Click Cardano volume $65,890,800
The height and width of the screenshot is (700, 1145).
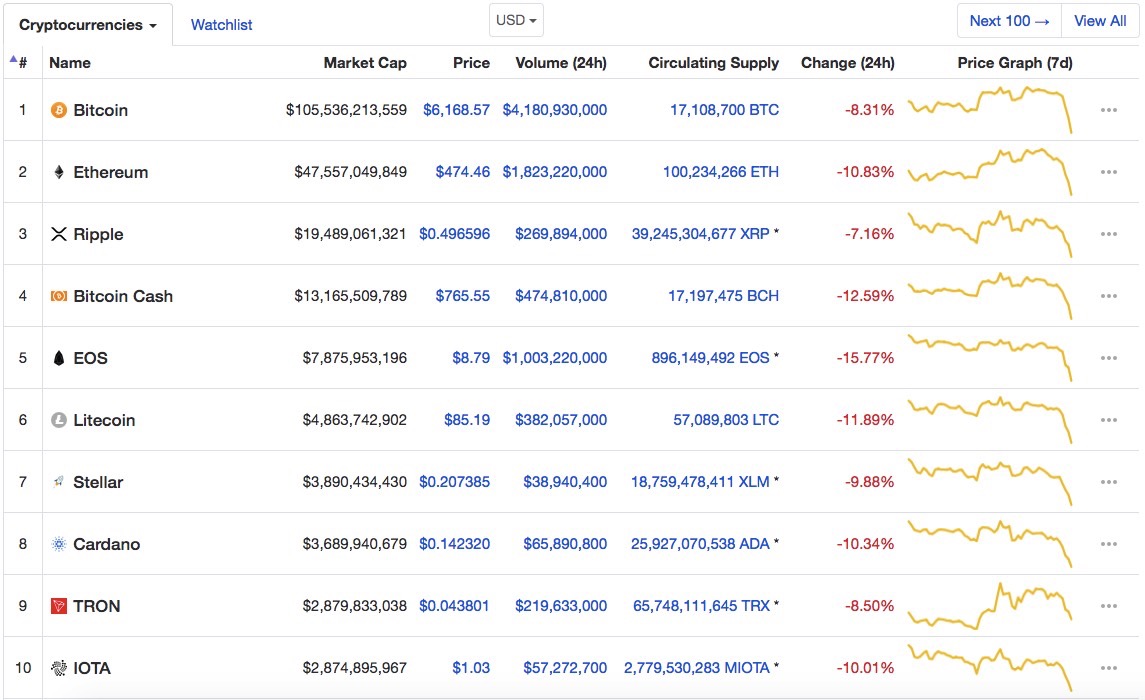pyautogui.click(x=565, y=544)
